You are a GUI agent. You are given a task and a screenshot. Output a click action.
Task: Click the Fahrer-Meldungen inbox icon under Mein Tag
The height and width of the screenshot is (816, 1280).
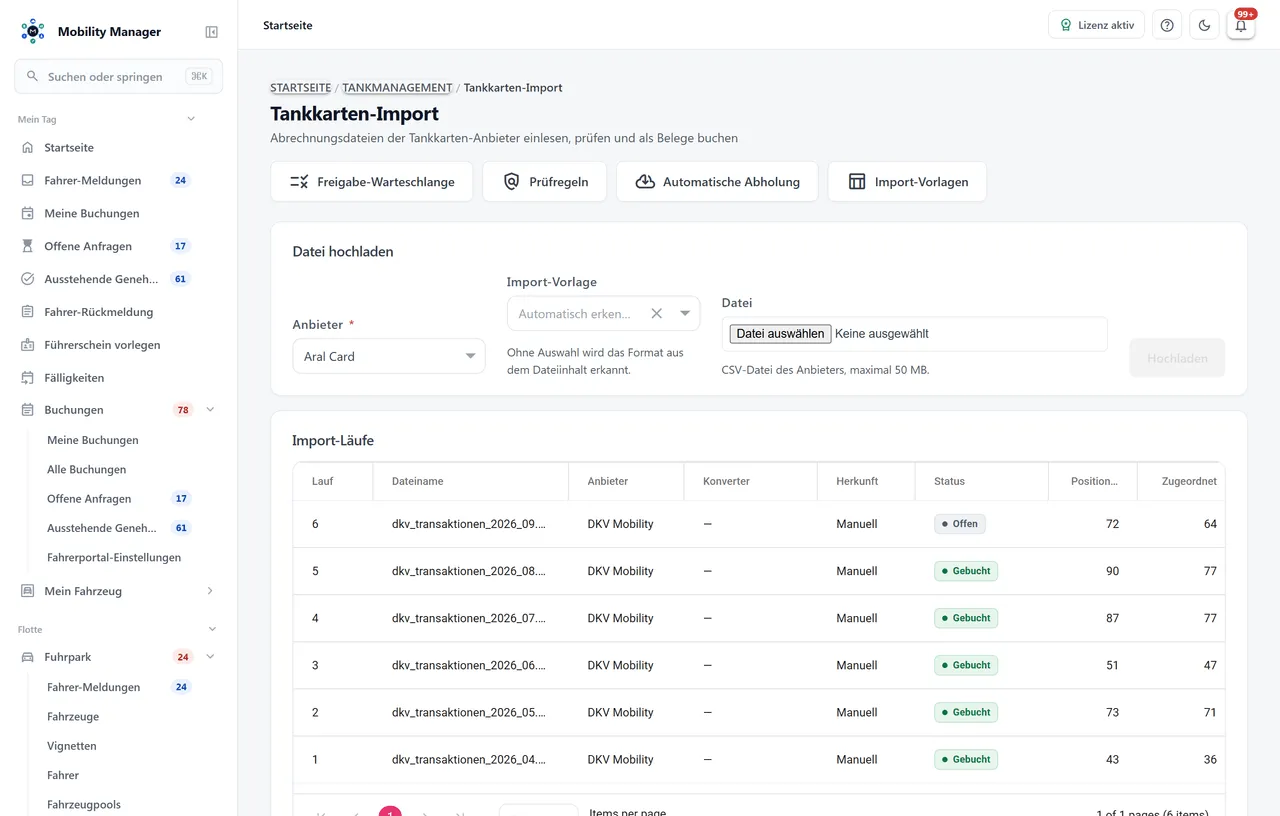click(x=27, y=181)
